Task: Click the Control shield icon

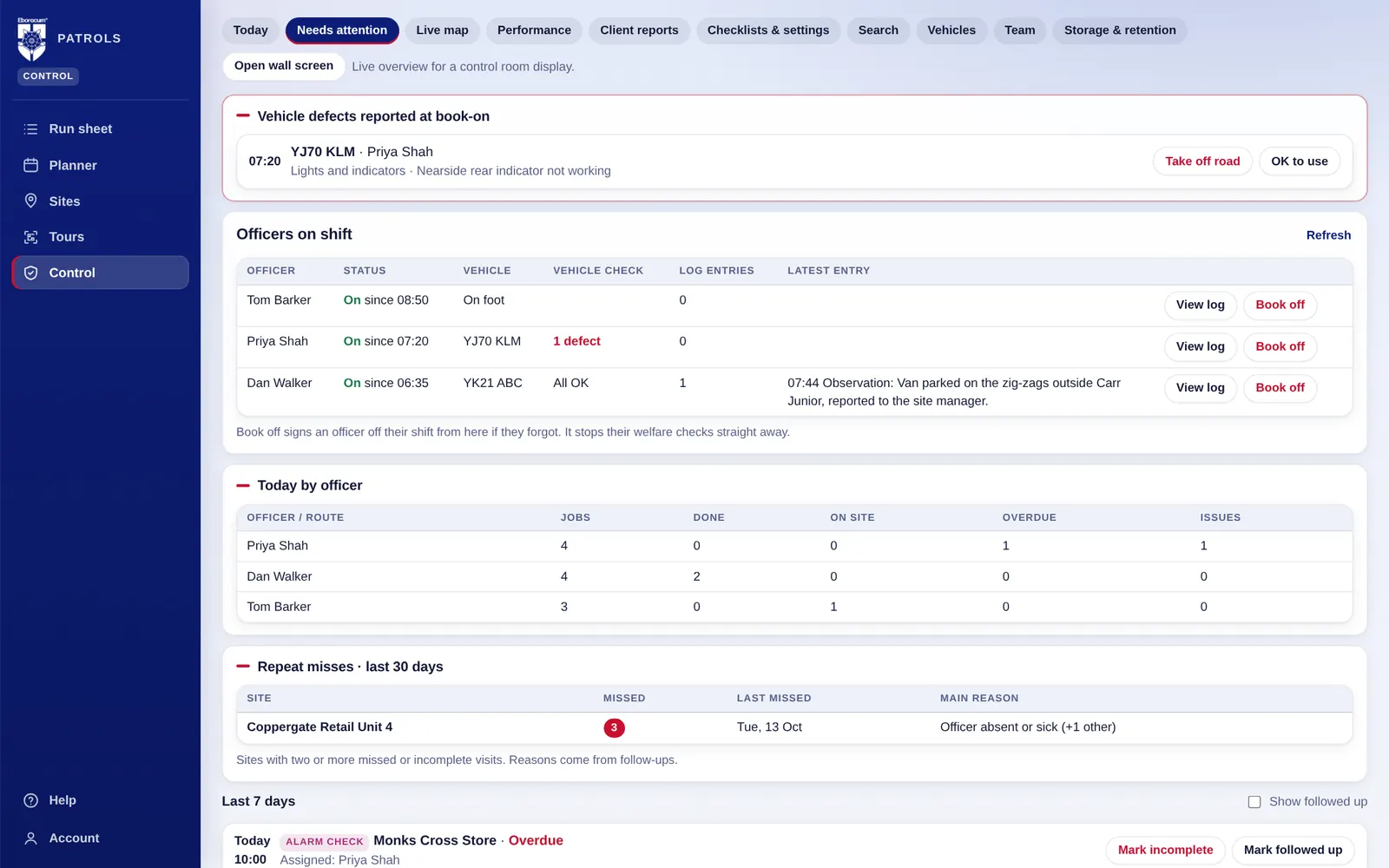Action: click(x=31, y=273)
